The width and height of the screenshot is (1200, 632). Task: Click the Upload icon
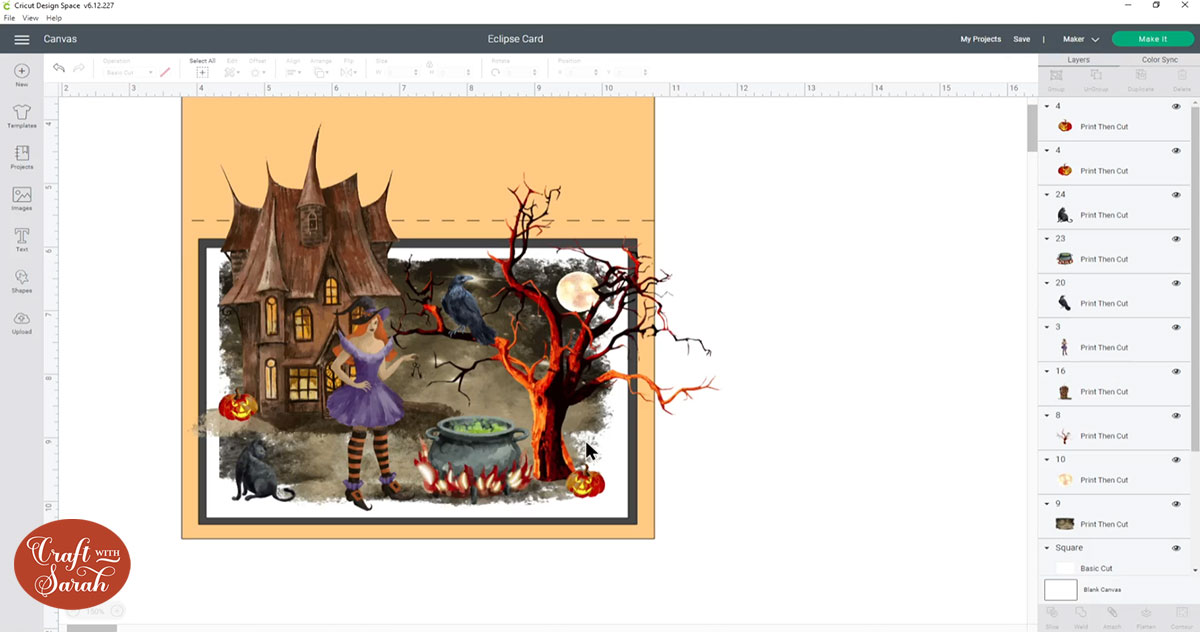(21, 322)
